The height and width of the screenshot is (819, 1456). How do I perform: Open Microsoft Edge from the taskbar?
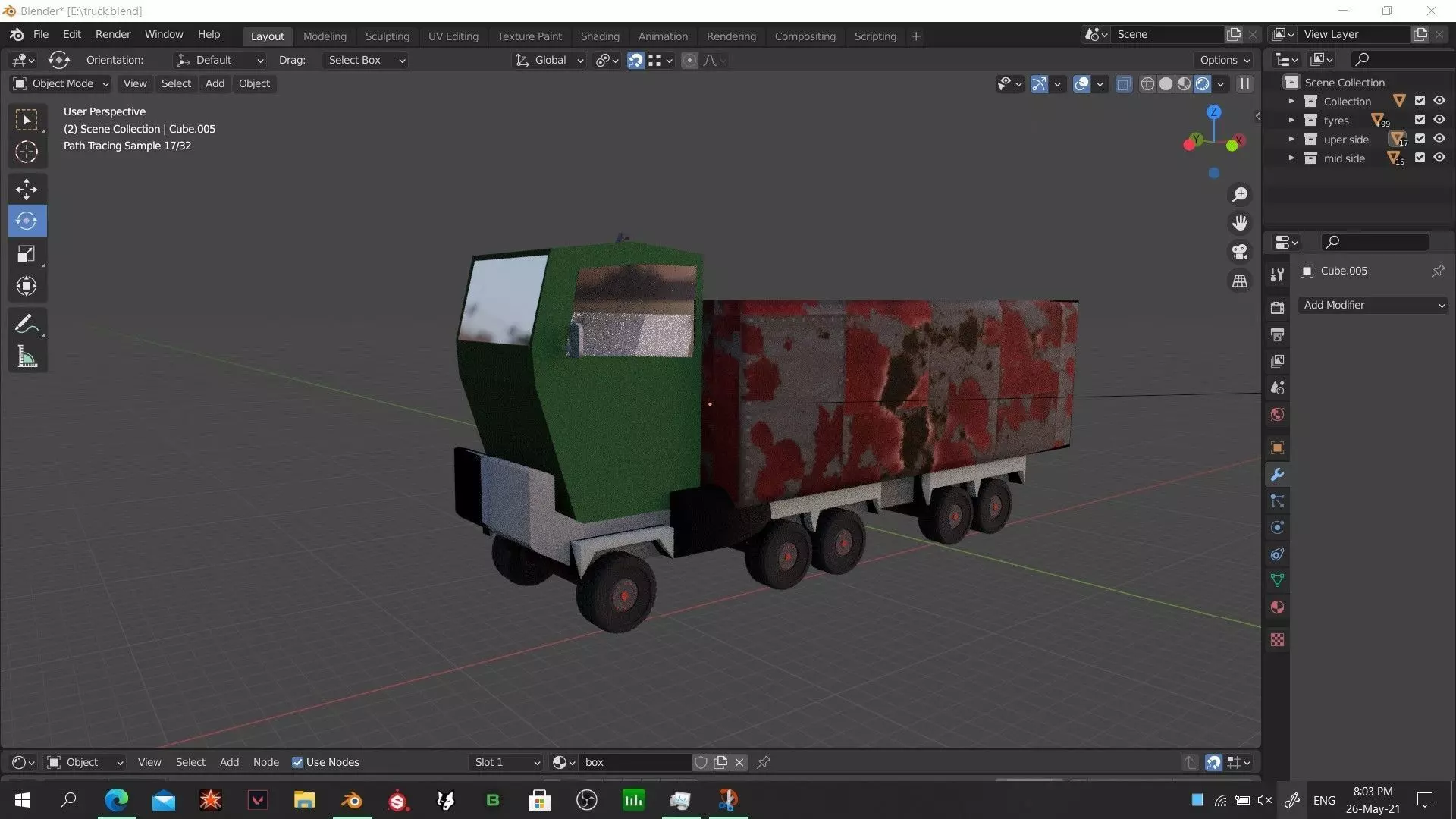click(x=116, y=800)
